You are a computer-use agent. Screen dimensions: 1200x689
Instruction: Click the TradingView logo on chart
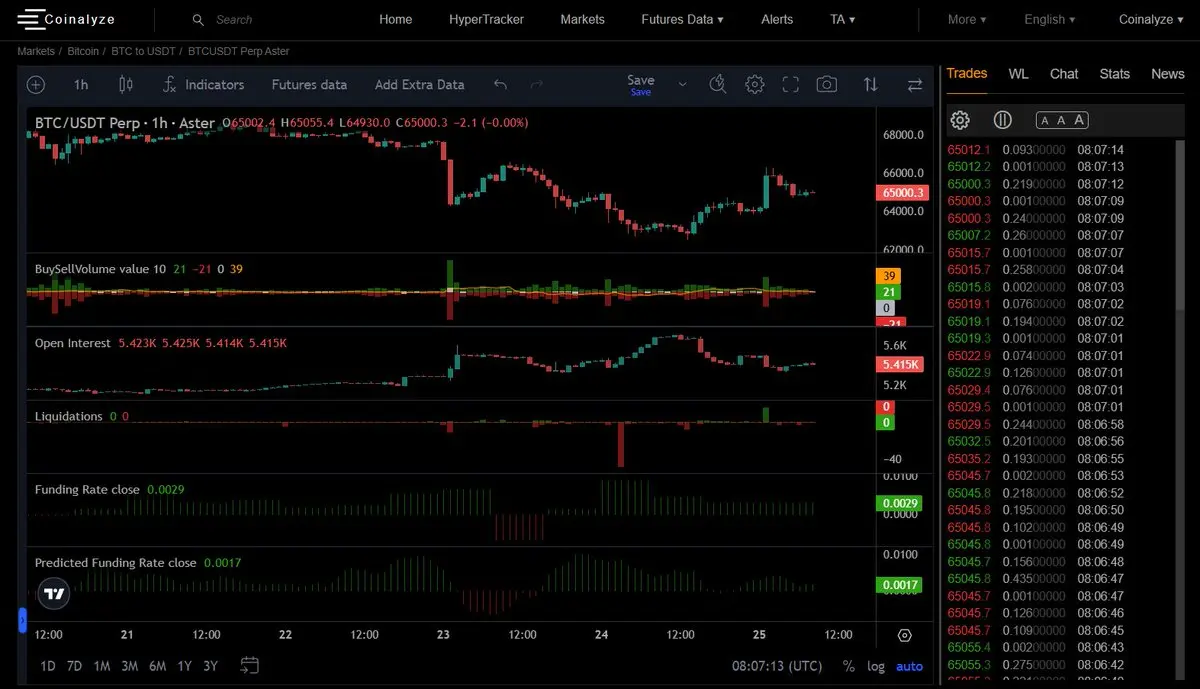(54, 594)
